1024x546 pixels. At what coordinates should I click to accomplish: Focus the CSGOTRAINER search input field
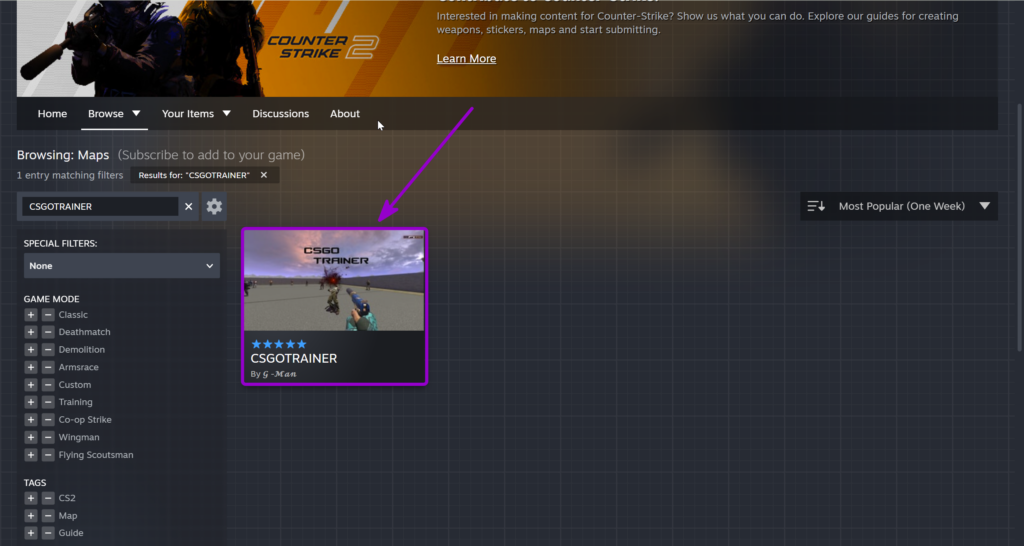pyautogui.click(x=101, y=206)
